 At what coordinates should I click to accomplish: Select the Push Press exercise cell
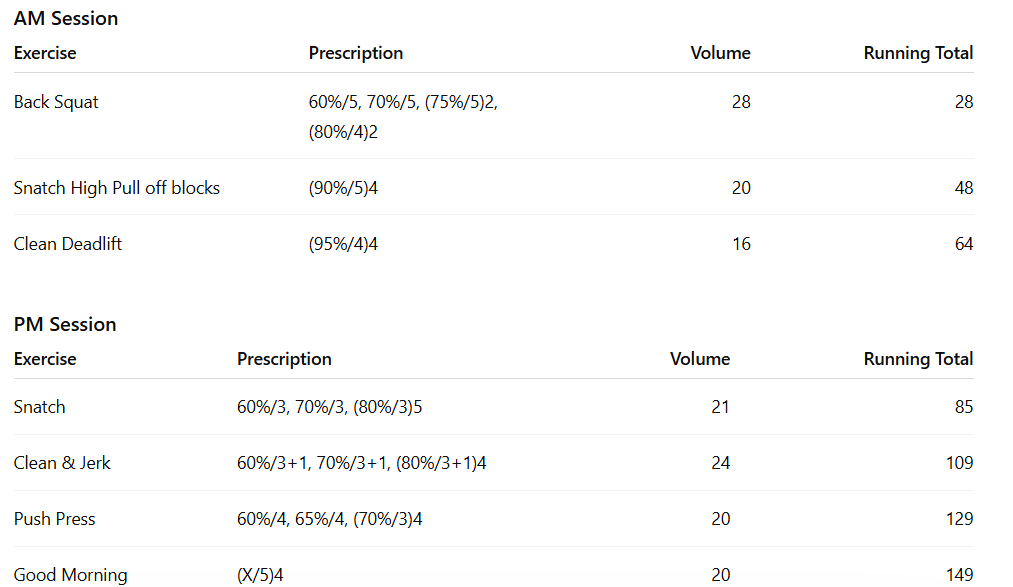tap(55, 519)
